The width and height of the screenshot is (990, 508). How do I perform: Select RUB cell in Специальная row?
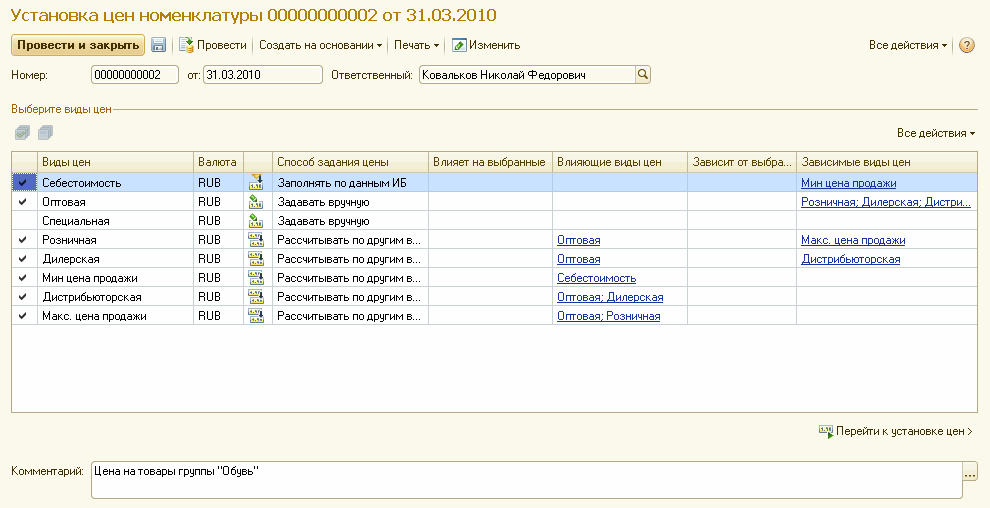tap(218, 221)
